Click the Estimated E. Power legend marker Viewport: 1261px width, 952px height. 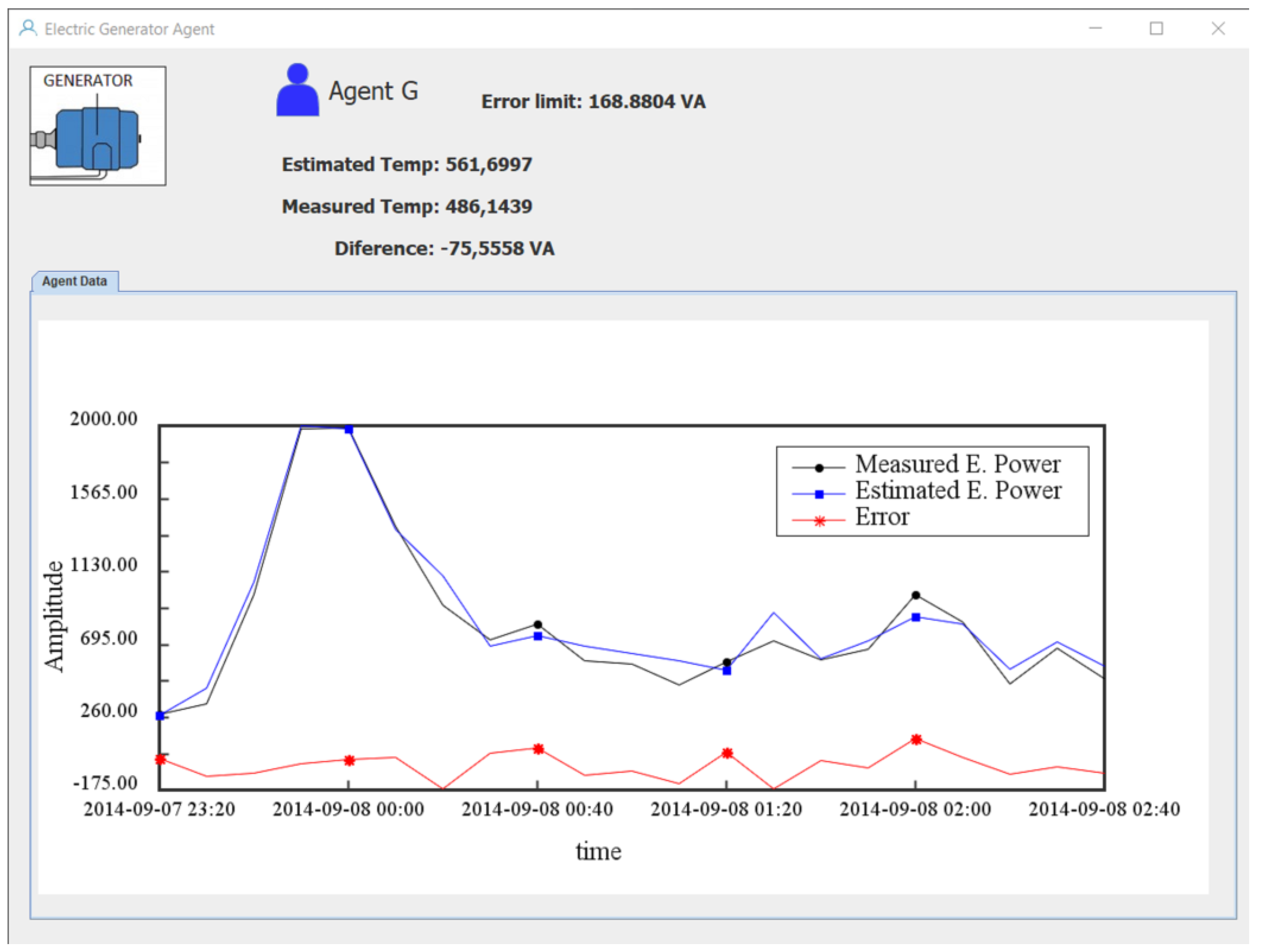point(819,494)
